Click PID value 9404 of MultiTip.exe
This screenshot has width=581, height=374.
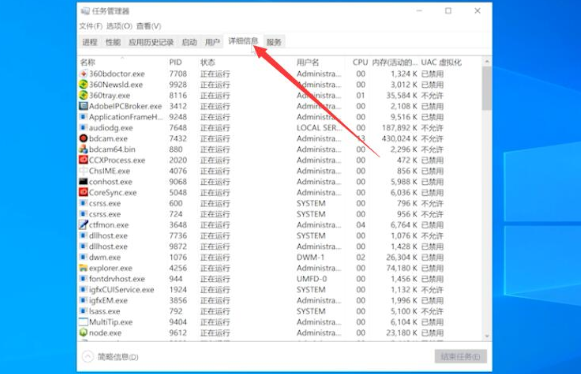[x=178, y=322]
